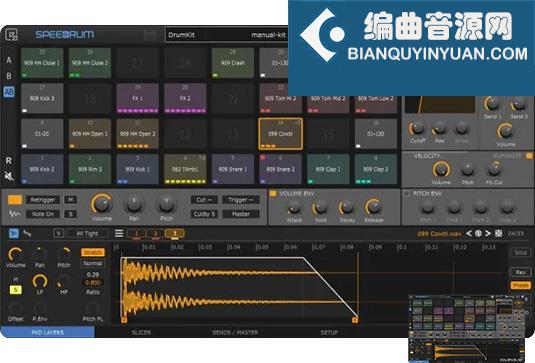Select layer 2 tab

156,234
